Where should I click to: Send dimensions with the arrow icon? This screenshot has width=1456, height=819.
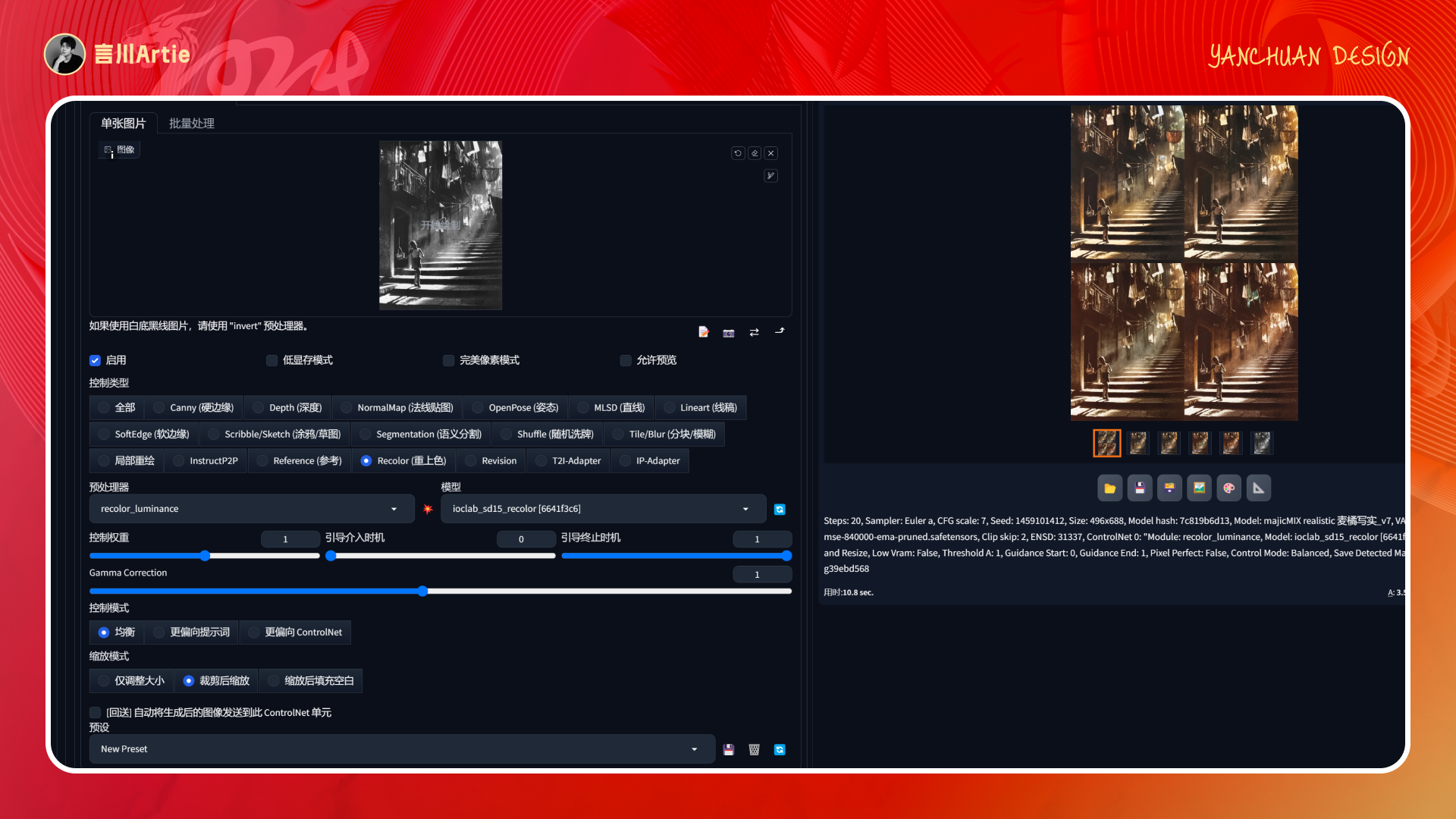point(780,332)
